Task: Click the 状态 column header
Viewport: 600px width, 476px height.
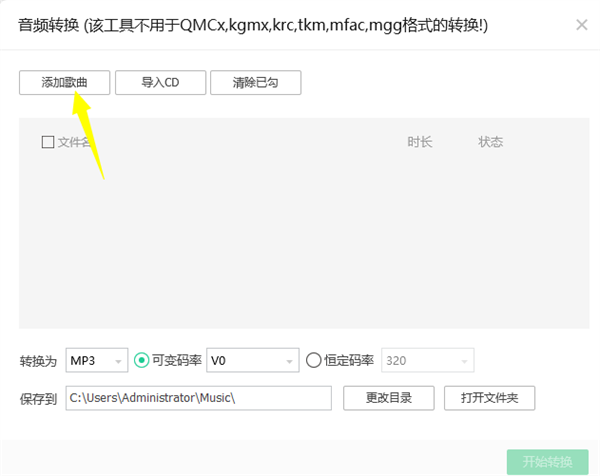Action: (x=490, y=142)
